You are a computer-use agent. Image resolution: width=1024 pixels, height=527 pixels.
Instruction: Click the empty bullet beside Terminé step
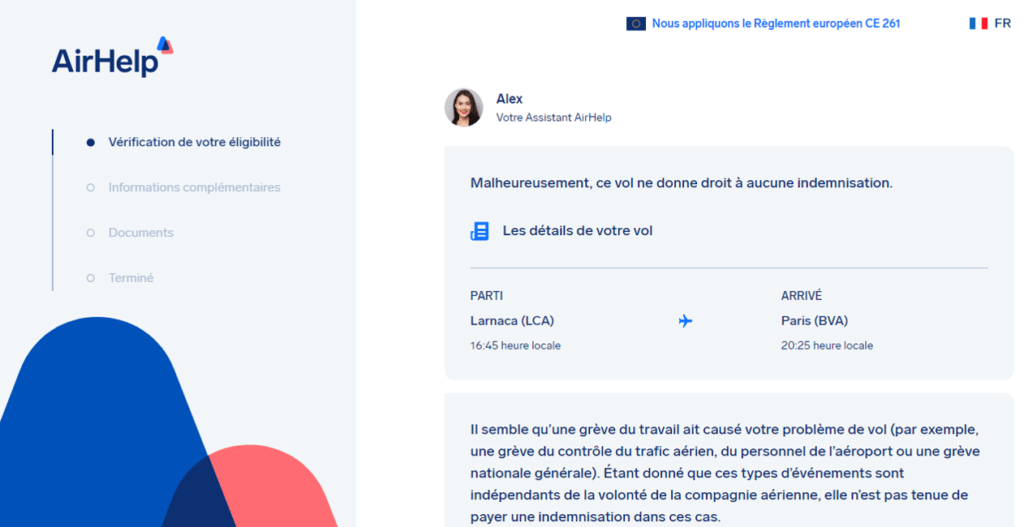91,278
